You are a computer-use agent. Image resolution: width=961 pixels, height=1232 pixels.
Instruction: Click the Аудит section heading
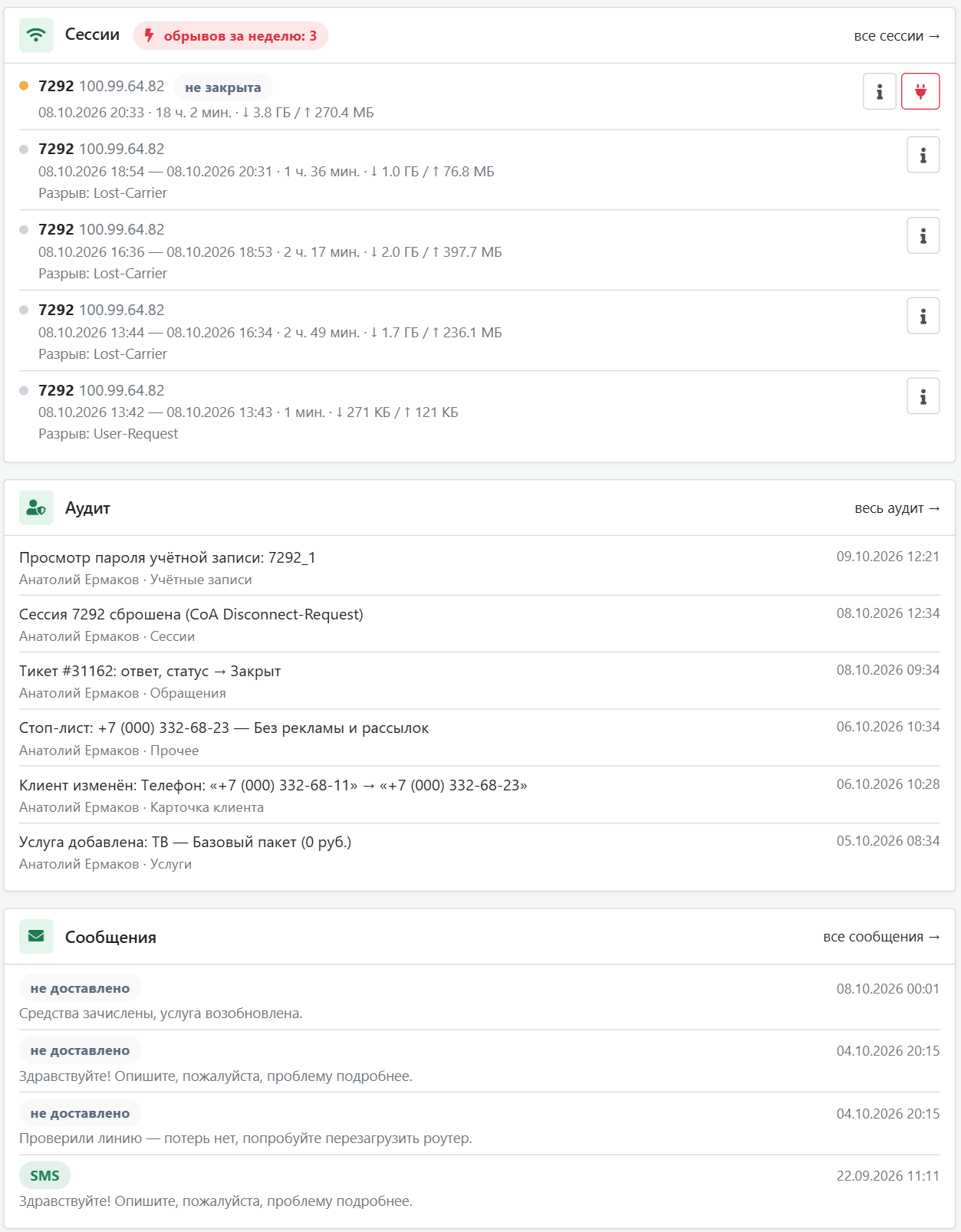pos(87,508)
